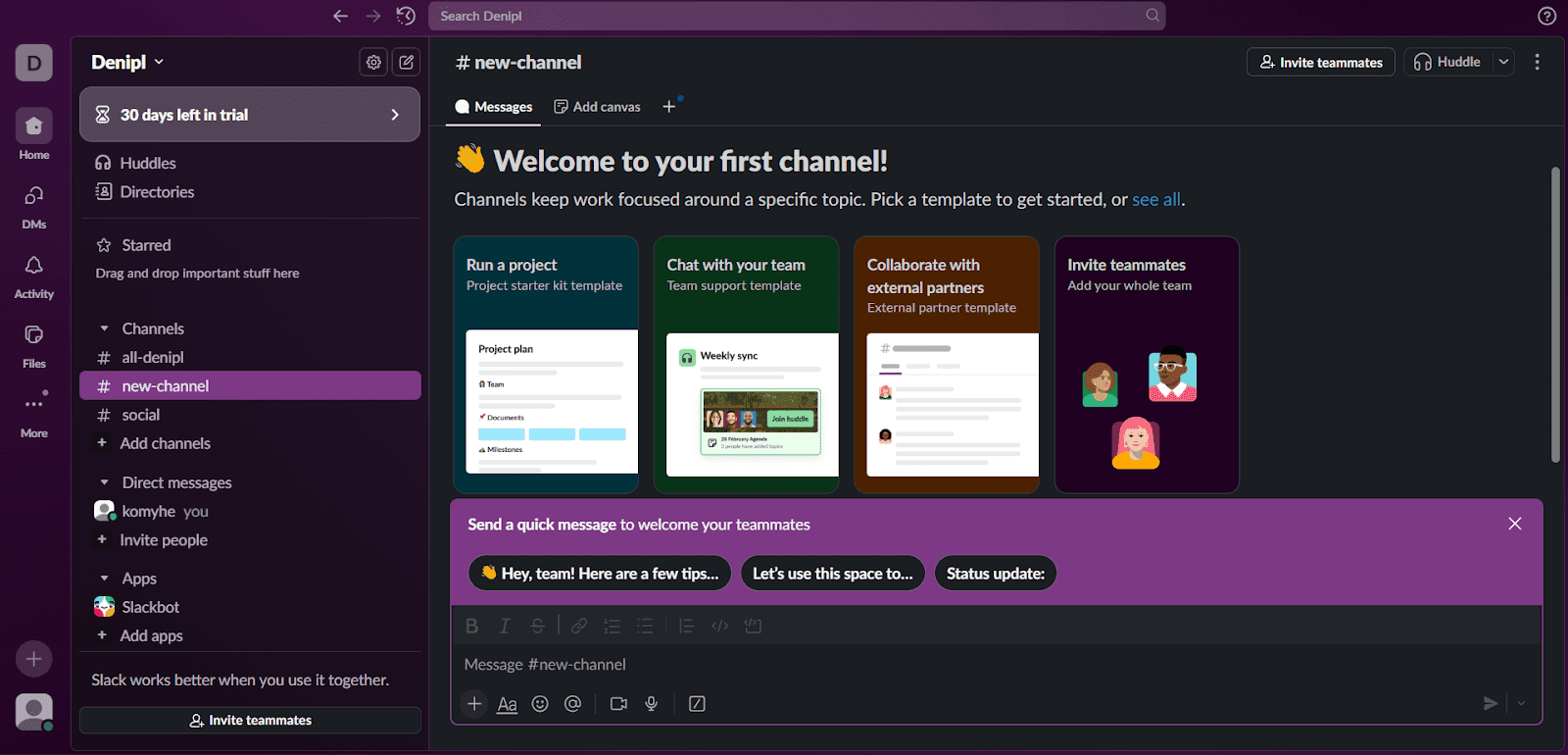The height and width of the screenshot is (755, 1568).
Task: Open the new message compose icon
Action: 407,62
